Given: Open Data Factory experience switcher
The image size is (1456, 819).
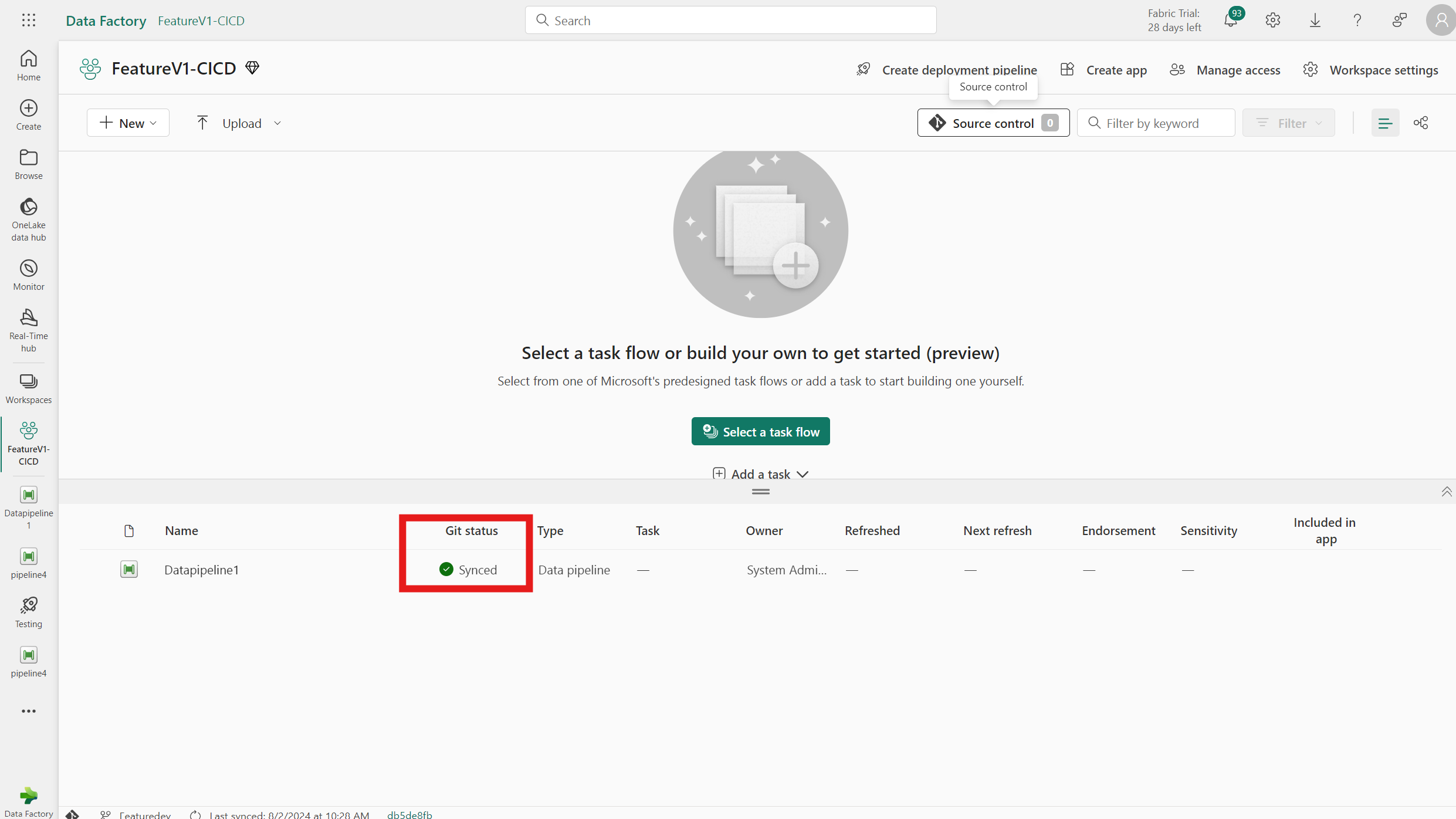Looking at the screenshot, I should (29, 802).
